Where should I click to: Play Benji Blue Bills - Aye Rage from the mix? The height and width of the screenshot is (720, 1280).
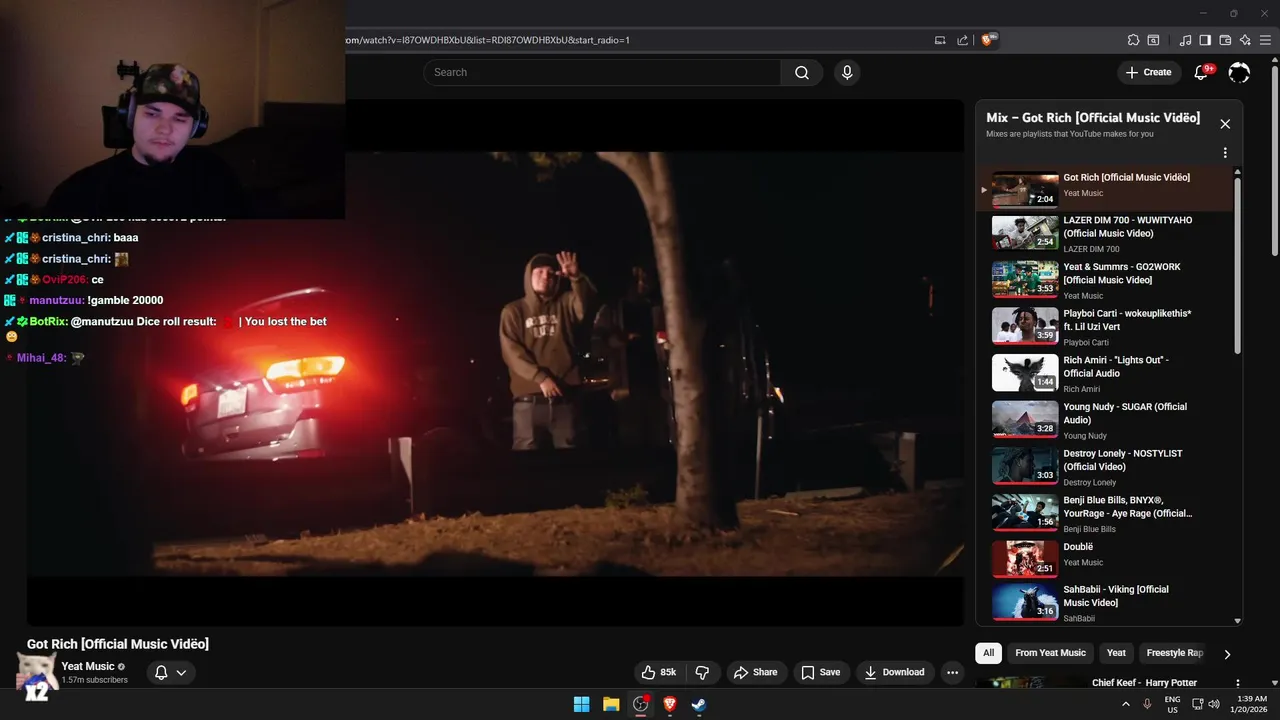tap(1105, 514)
